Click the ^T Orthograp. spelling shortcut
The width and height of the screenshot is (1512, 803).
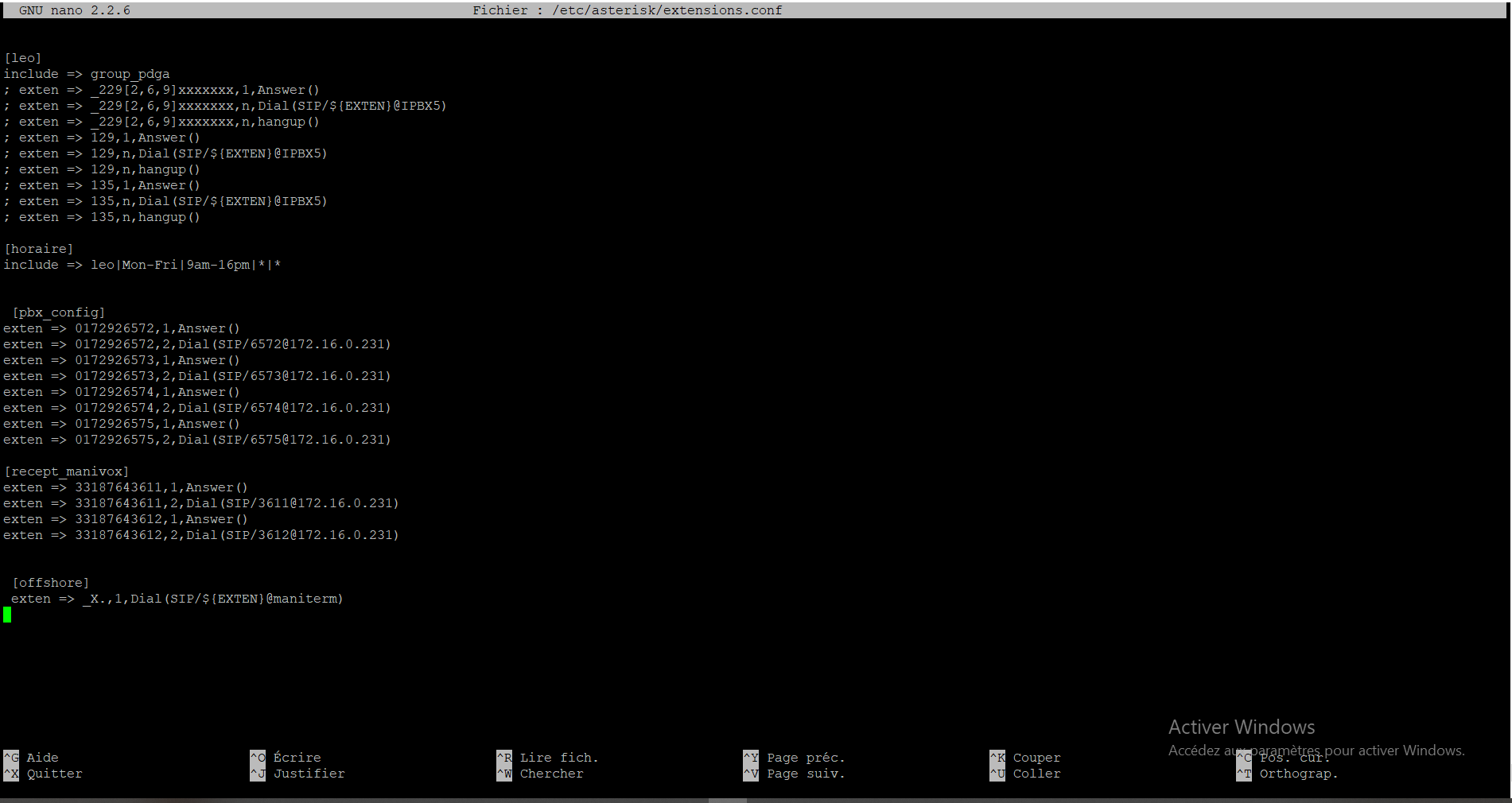tap(1289, 774)
